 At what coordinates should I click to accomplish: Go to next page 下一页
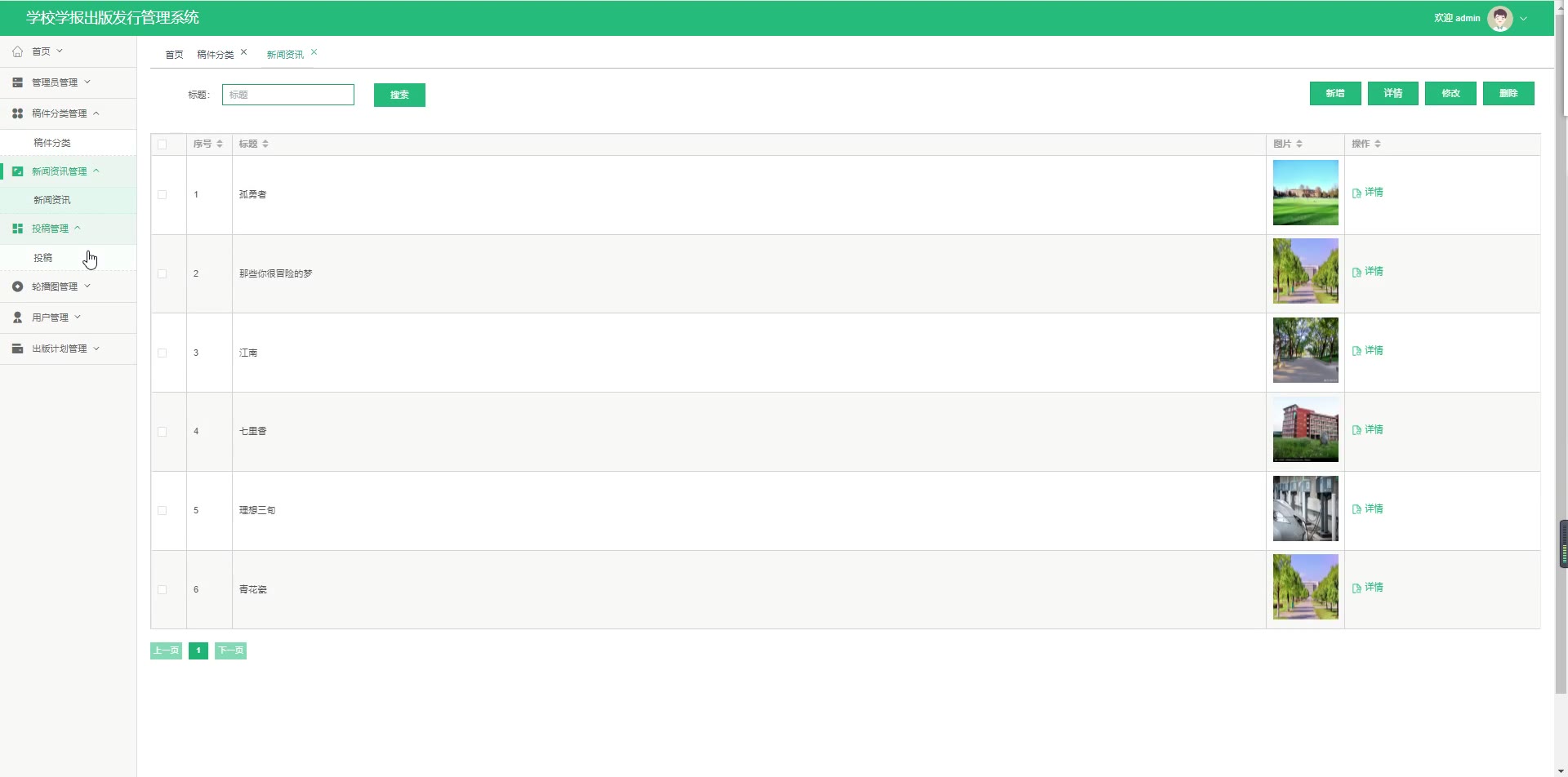pos(230,650)
